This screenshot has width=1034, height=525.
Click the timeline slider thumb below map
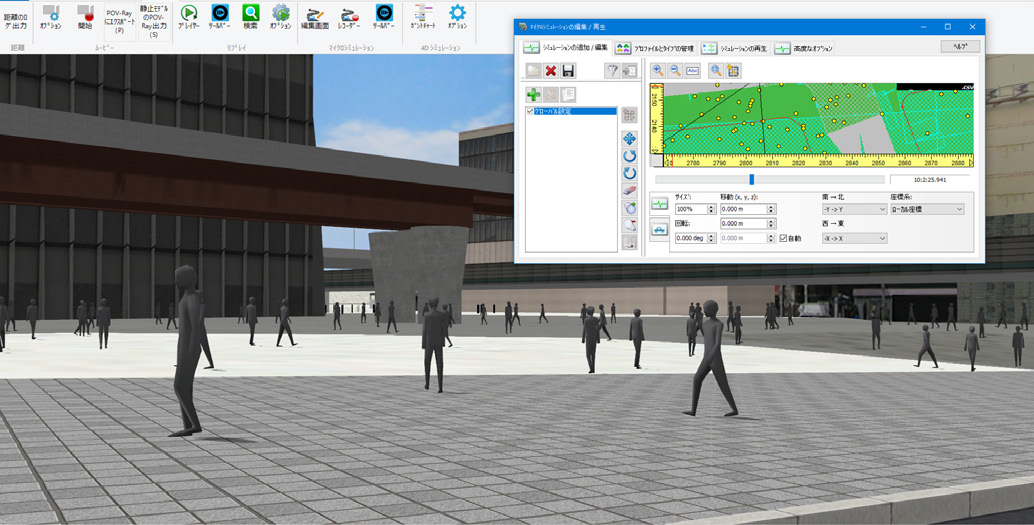[x=751, y=179]
